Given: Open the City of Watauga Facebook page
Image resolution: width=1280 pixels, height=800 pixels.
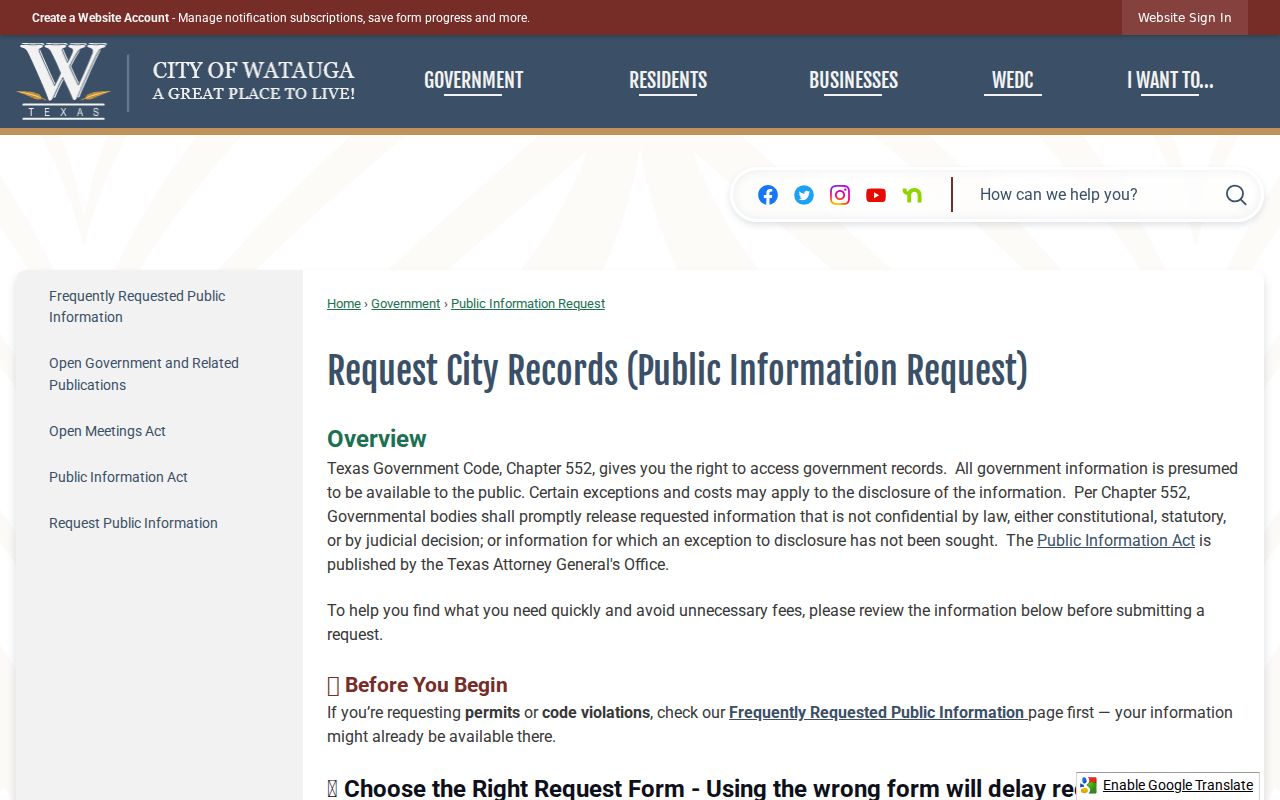Looking at the screenshot, I should (x=768, y=195).
